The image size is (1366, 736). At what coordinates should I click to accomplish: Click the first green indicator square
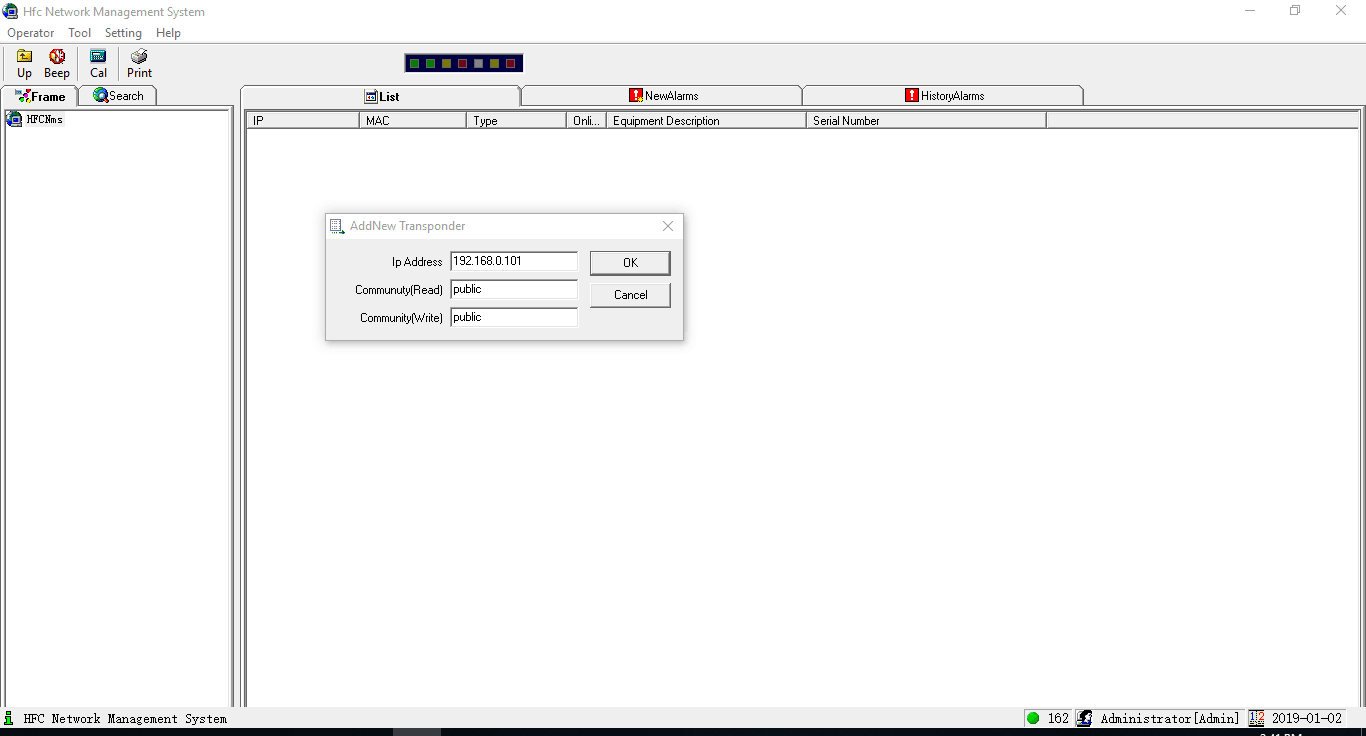[414, 63]
